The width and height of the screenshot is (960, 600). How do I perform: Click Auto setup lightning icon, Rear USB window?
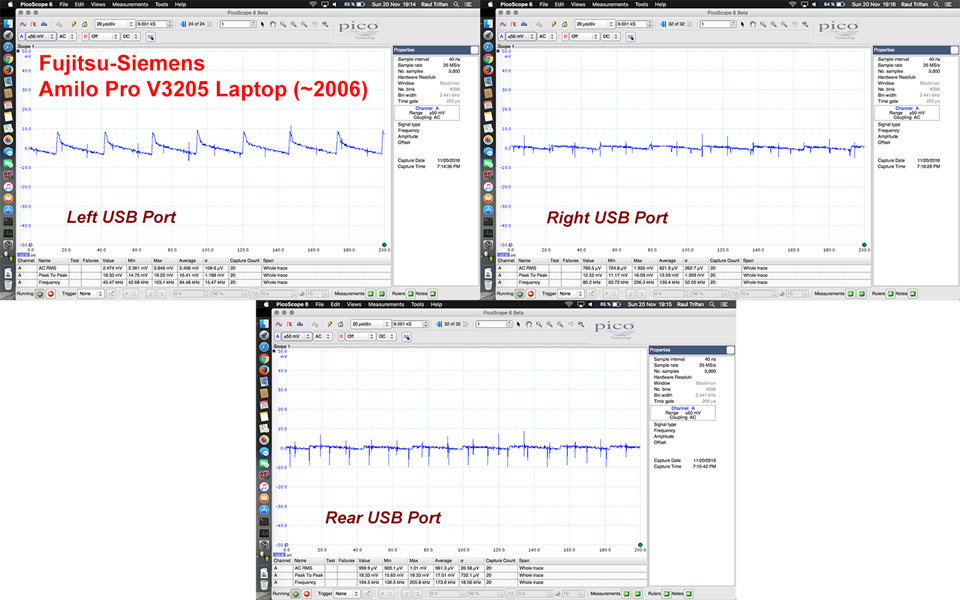(x=330, y=324)
